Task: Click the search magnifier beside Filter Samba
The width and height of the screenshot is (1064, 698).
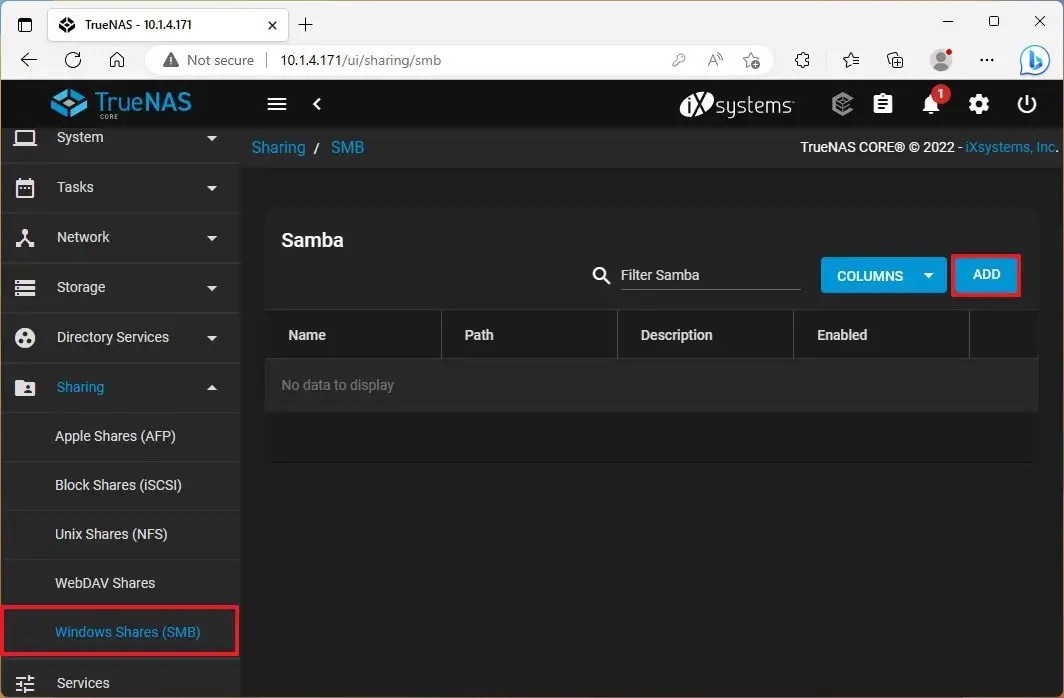Action: pyautogui.click(x=600, y=275)
